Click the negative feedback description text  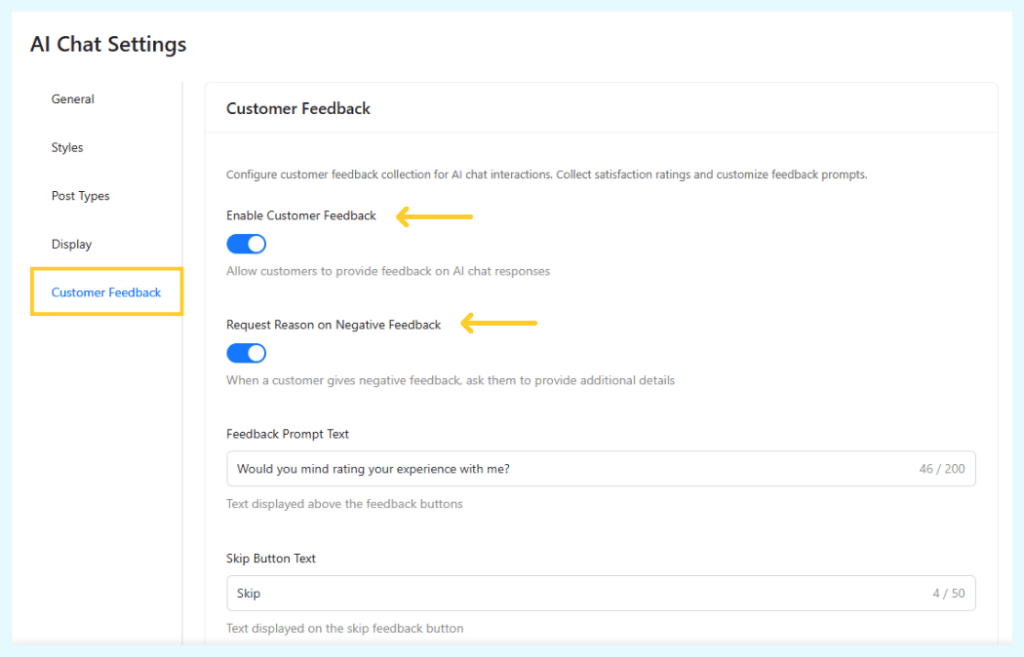coord(450,380)
